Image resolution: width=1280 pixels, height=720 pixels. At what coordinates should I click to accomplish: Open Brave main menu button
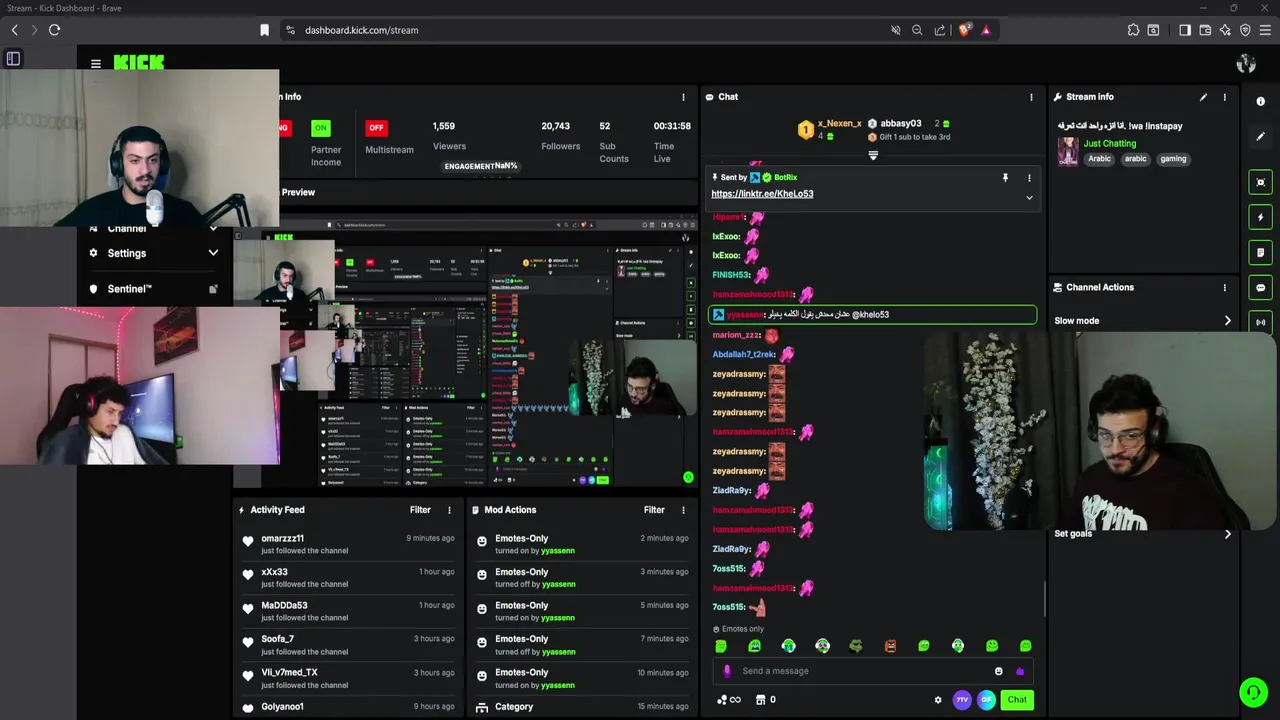[1265, 30]
